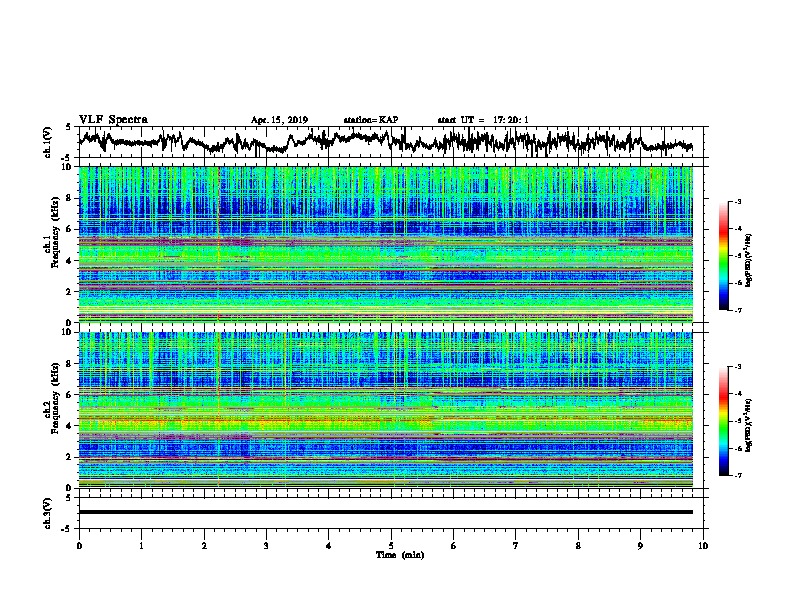Click the '10' kHz tick on ch.1 frequency axis
This screenshot has width=792, height=612.
67,167
